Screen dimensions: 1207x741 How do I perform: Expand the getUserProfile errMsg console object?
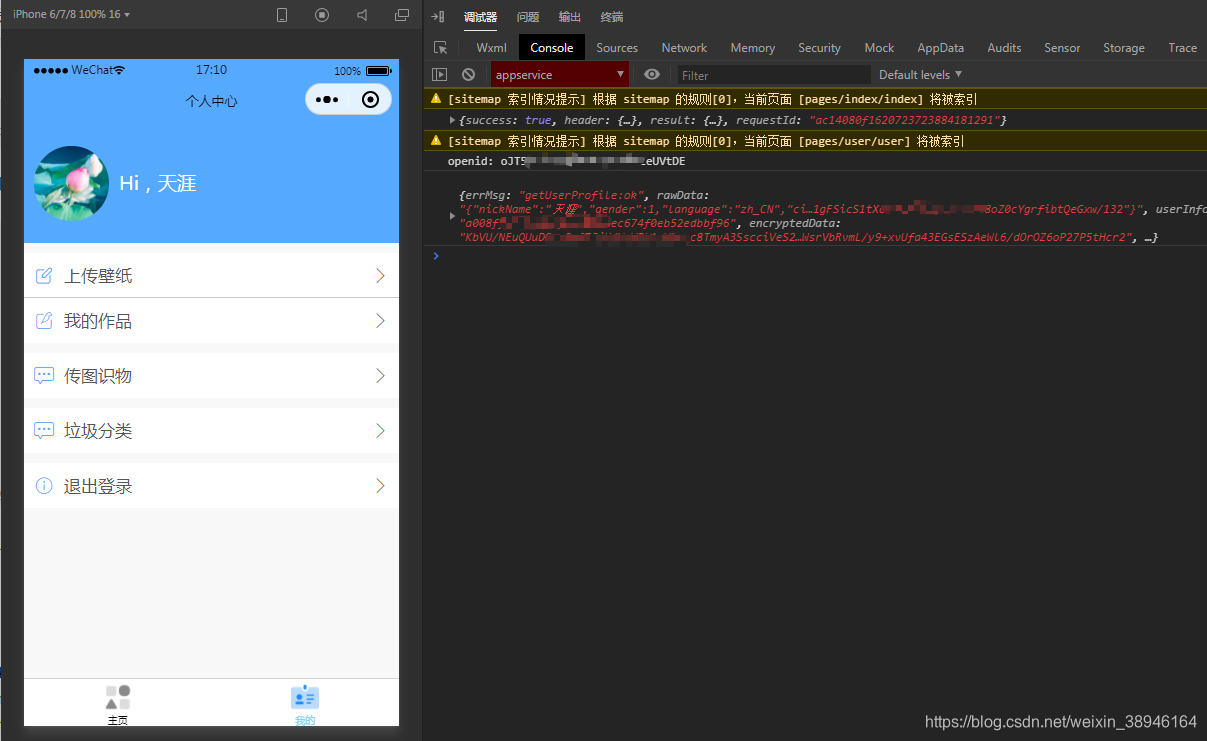(452, 216)
